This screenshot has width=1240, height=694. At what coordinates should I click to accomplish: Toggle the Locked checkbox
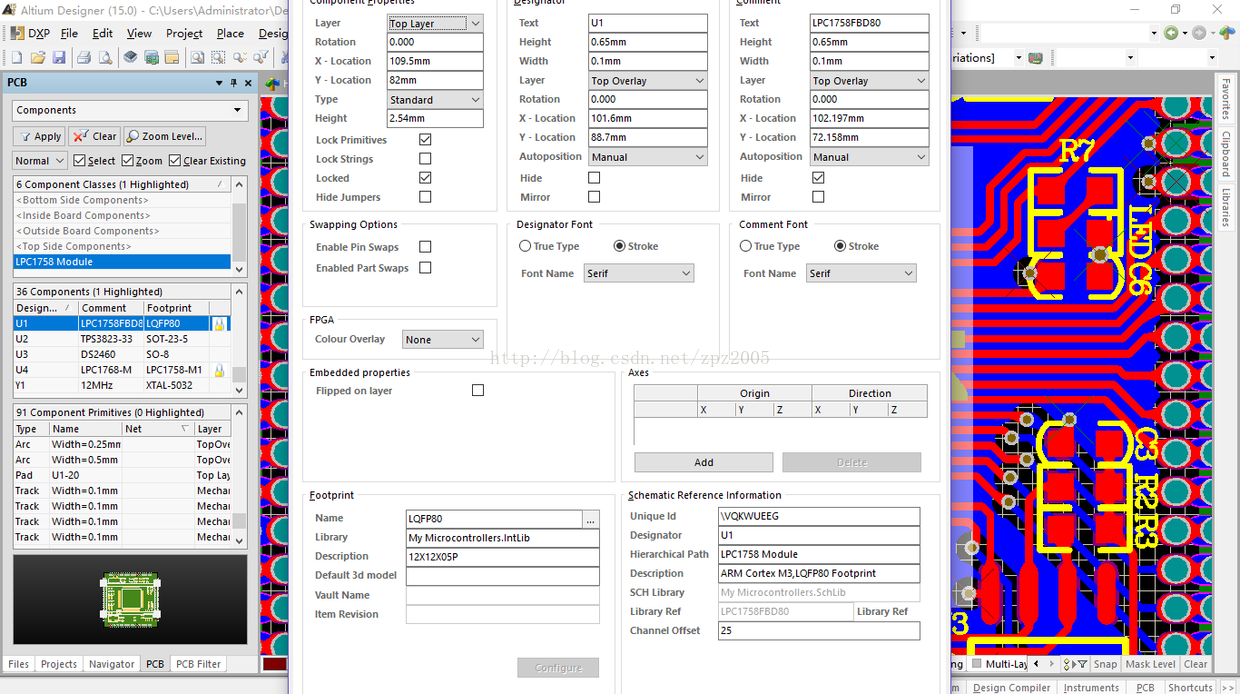(x=425, y=178)
